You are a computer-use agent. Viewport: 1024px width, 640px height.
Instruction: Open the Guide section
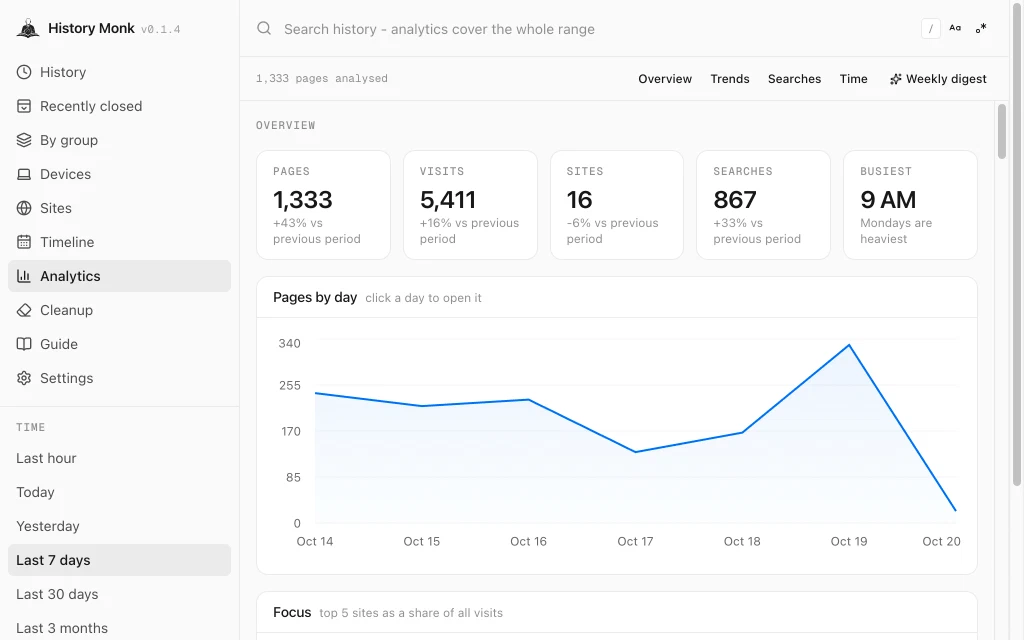point(120,344)
